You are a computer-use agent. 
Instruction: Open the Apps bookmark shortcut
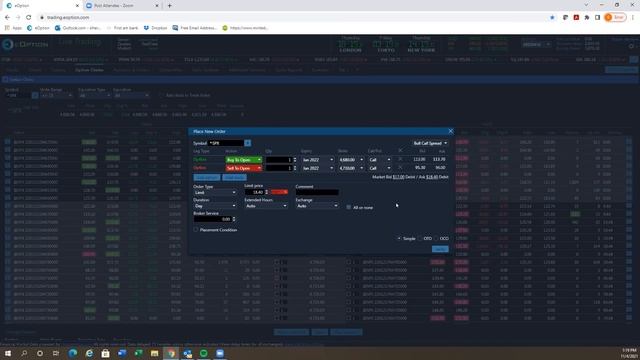pyautogui.click(x=13, y=28)
